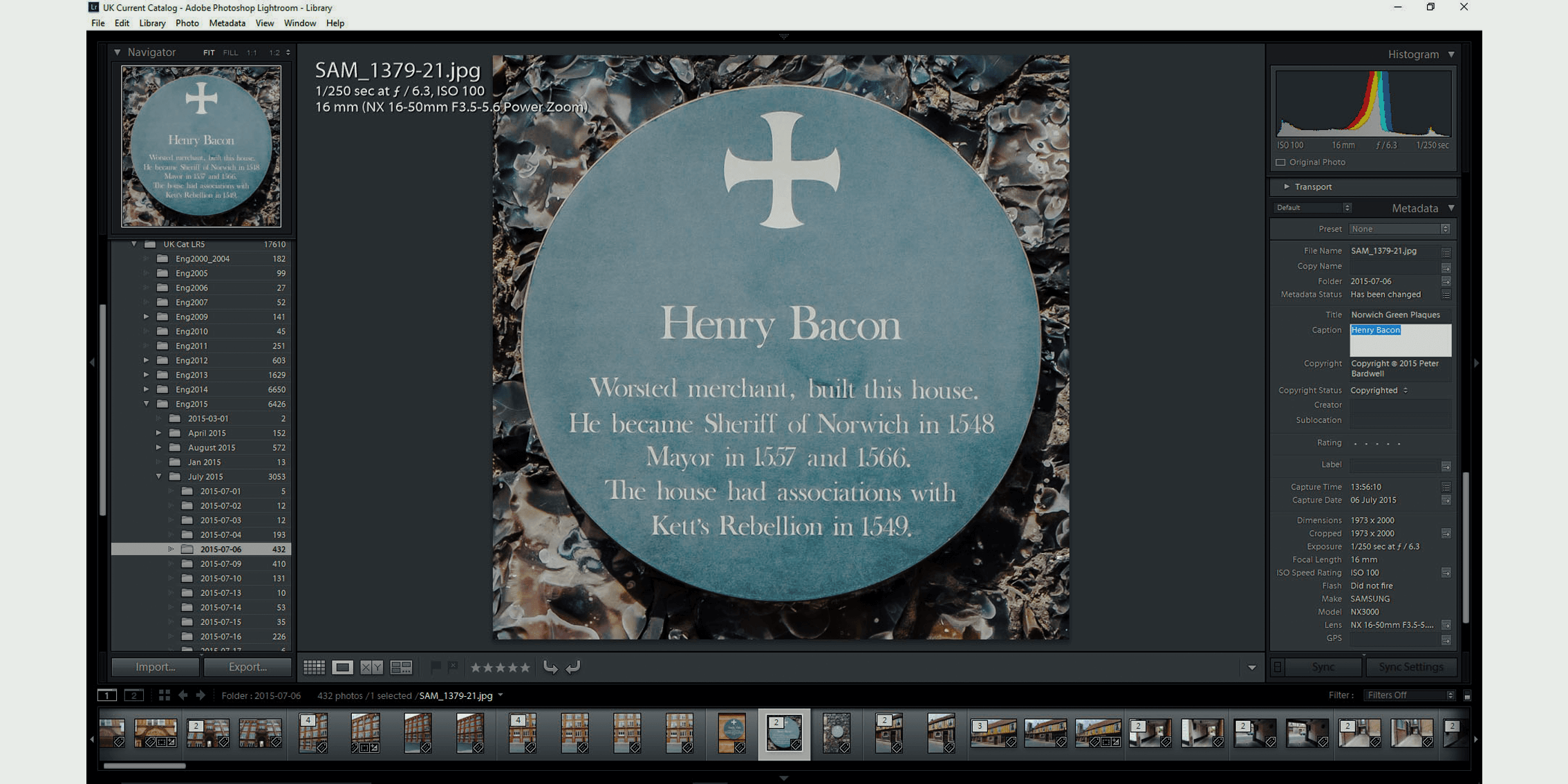This screenshot has height=784, width=1568.
Task: Click the Export button
Action: (x=248, y=667)
